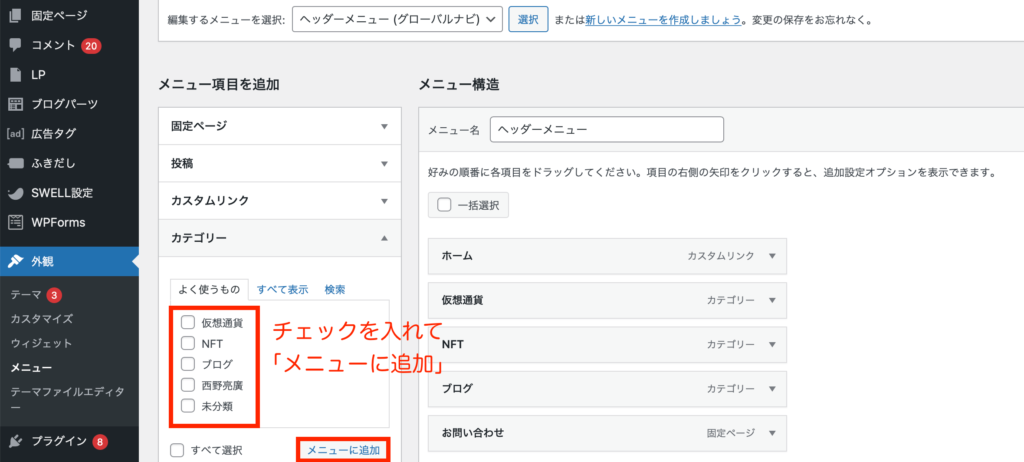Screen dimensions: 1024x462
Task: Open the プラグイン menu label
Action: click(59, 442)
